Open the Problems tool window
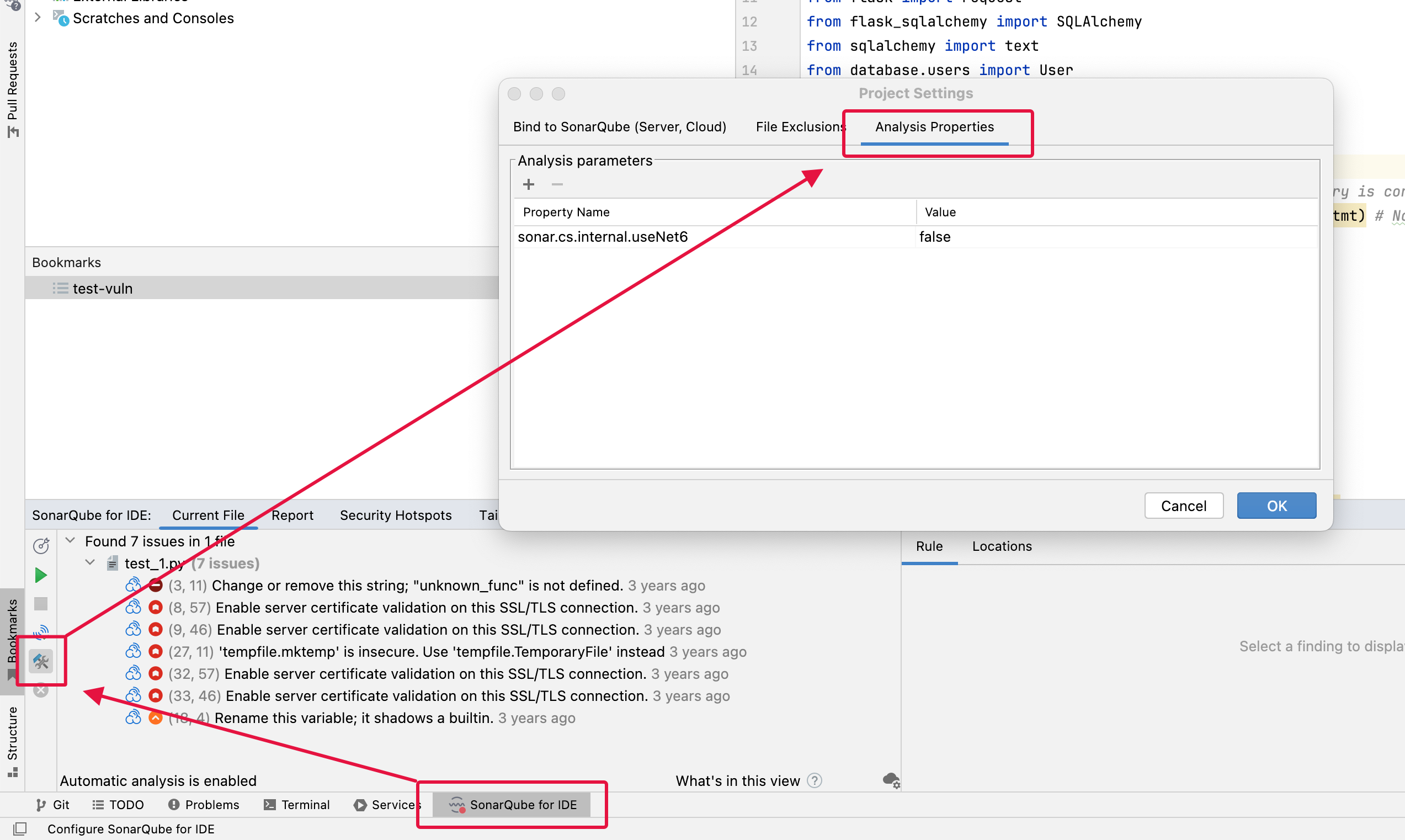This screenshot has width=1405, height=840. 204,804
